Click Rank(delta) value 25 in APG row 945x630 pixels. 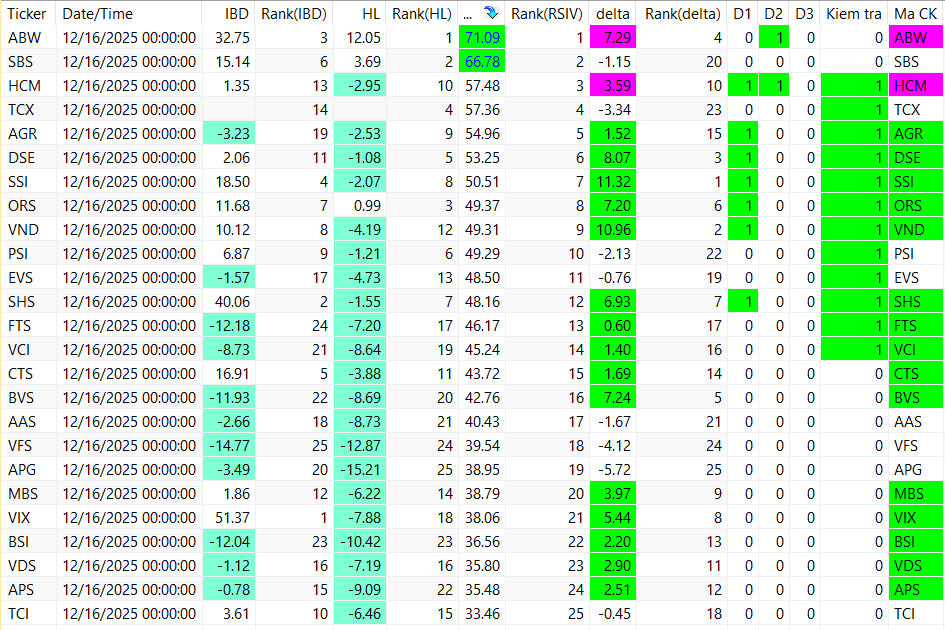[714, 469]
